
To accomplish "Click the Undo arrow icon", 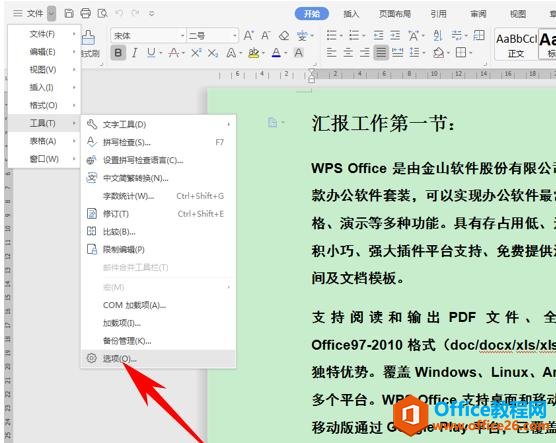I will pos(119,13).
